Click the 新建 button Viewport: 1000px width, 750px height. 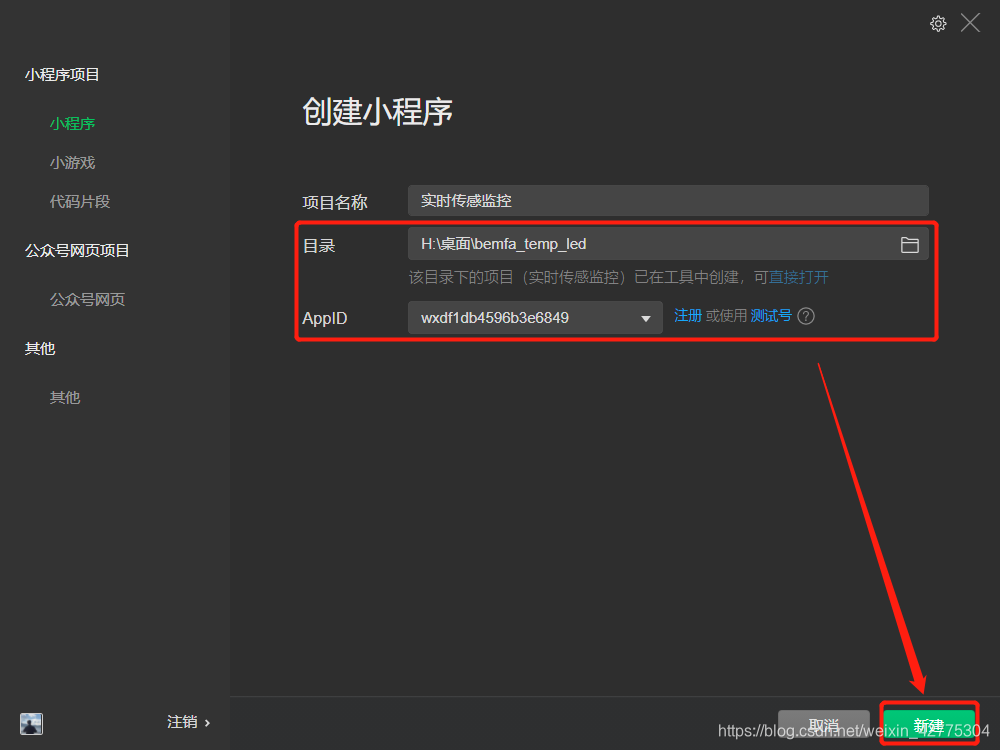tap(929, 725)
